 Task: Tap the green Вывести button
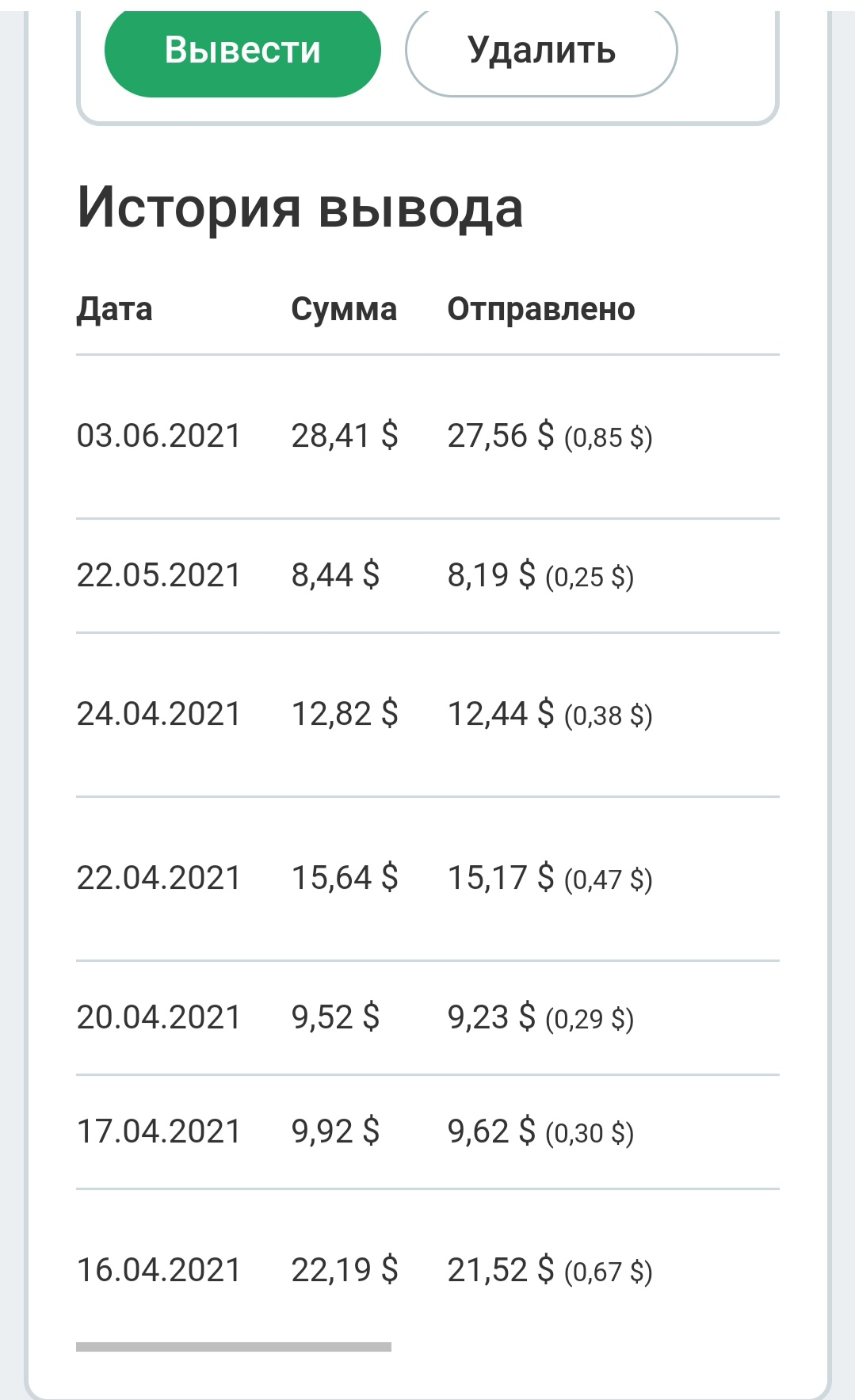(242, 51)
